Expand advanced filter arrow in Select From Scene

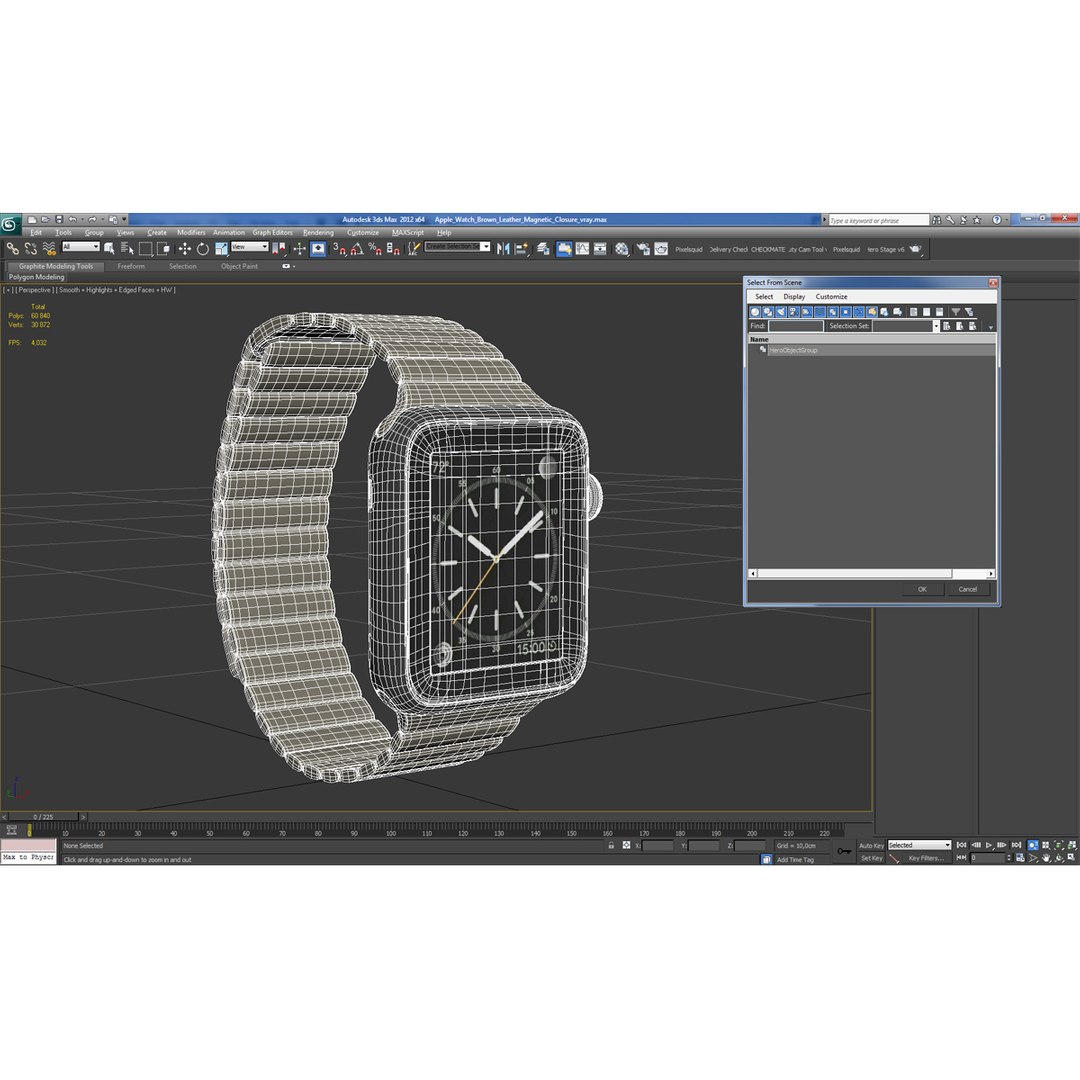click(990, 327)
